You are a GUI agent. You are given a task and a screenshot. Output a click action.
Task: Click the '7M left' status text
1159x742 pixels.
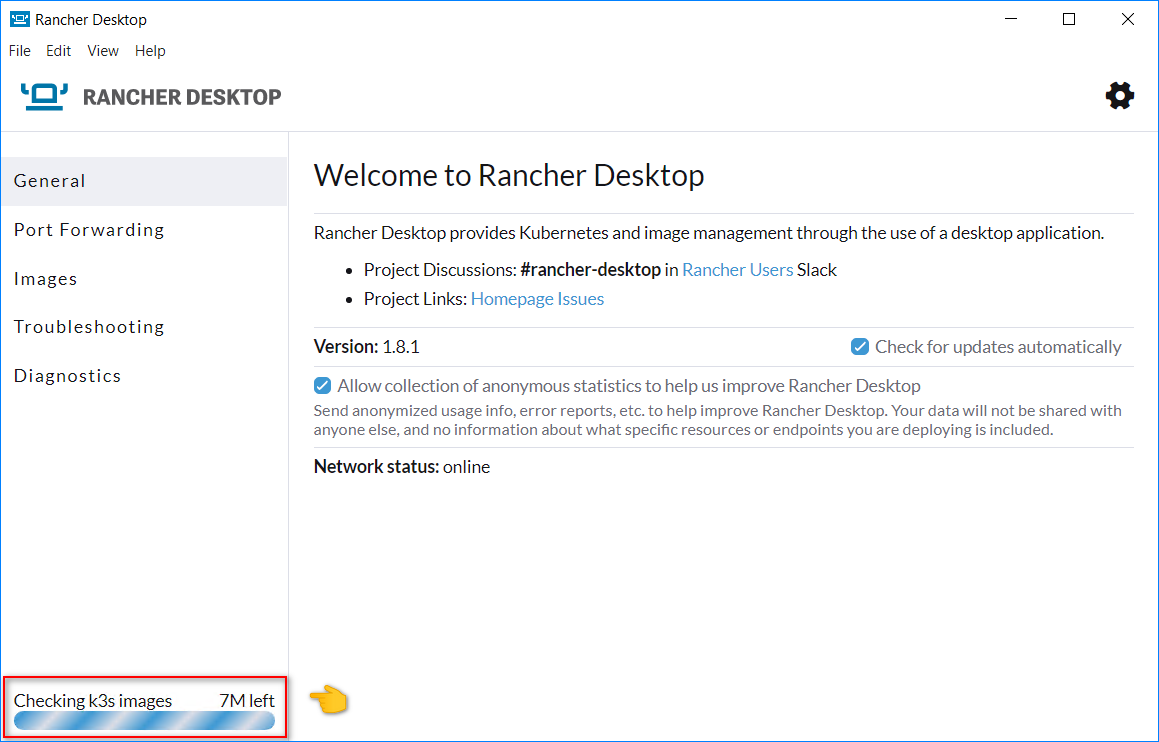247,701
